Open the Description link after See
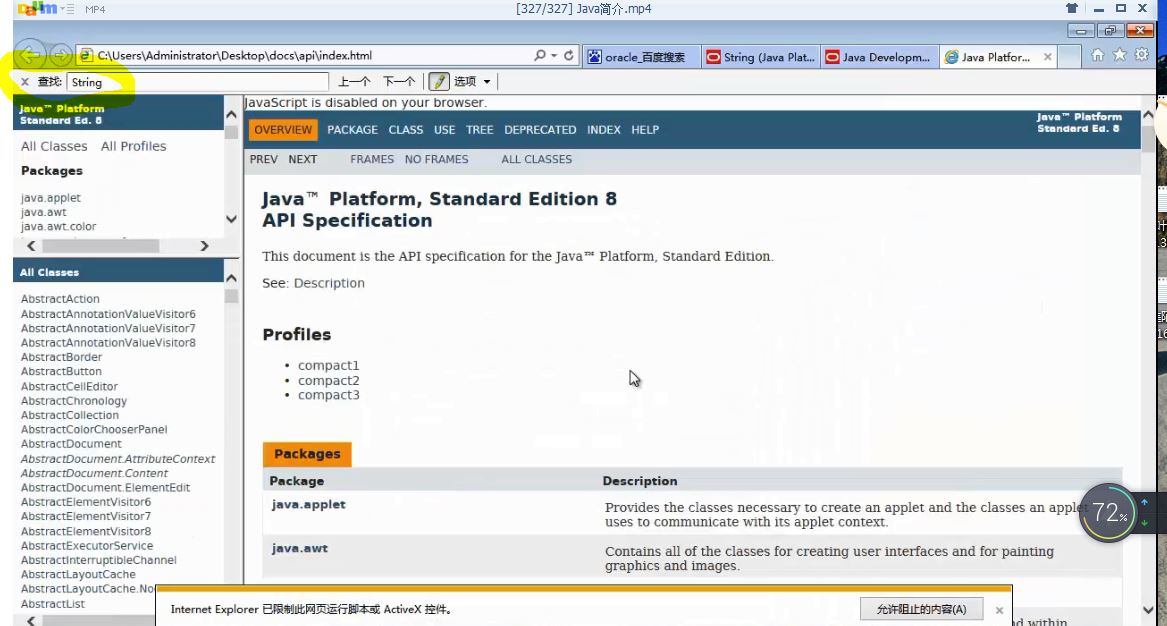This screenshot has width=1167, height=626. coord(329,283)
